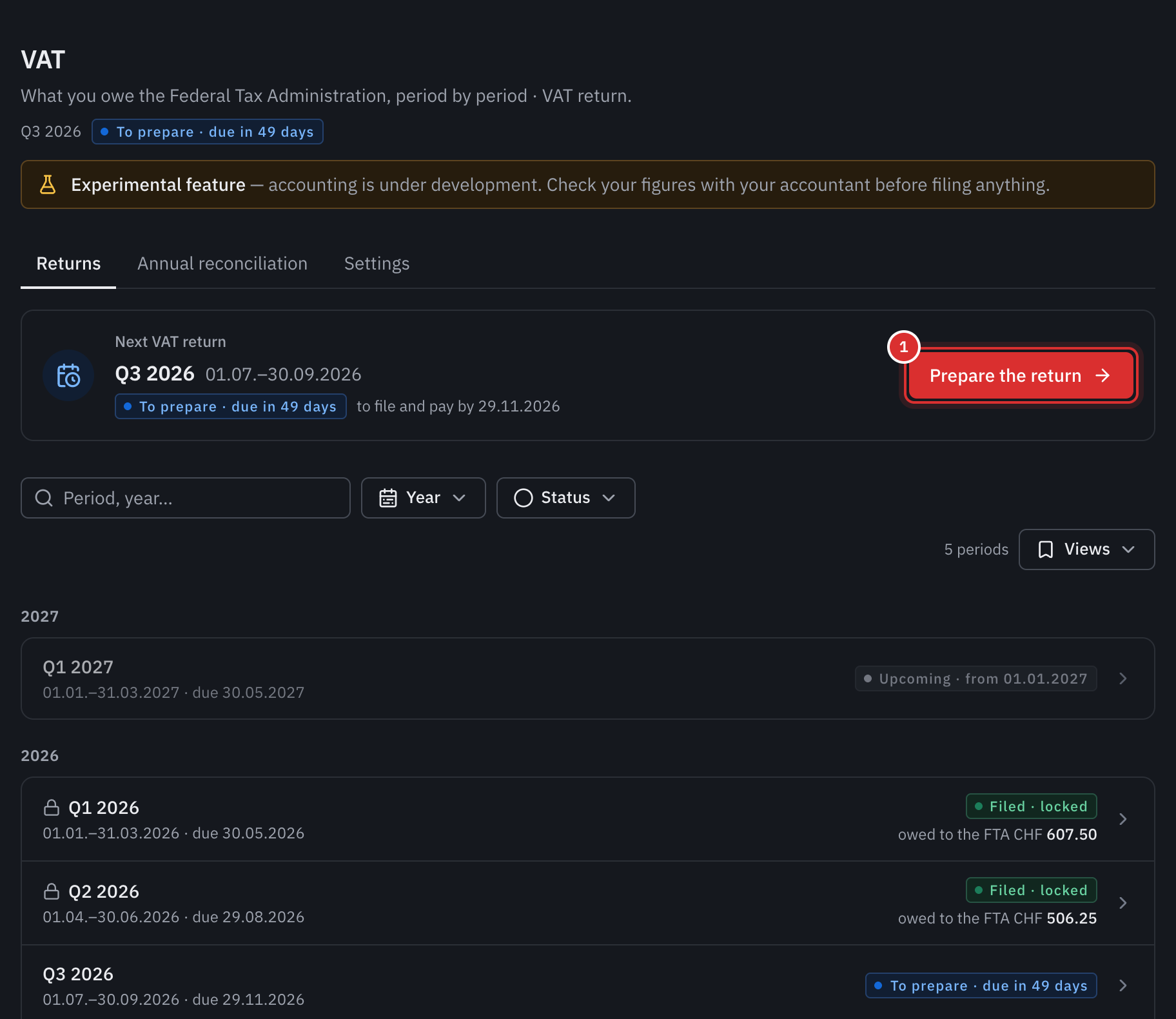1176x1019 pixels.
Task: Open the Q1 2026 row chevron
Action: [x=1123, y=819]
